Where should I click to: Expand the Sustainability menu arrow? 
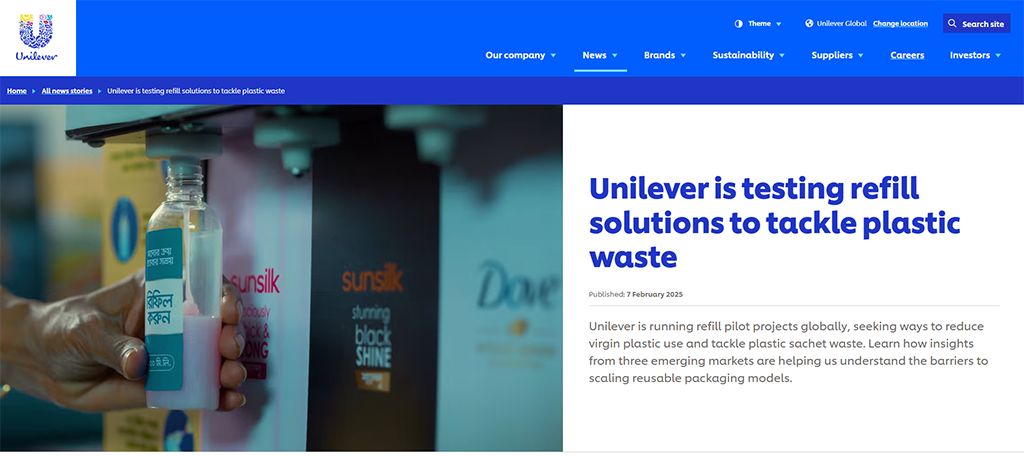click(782, 56)
